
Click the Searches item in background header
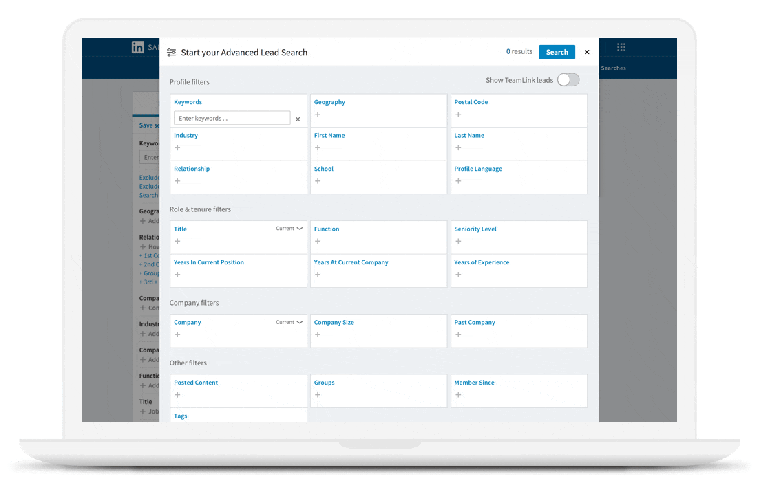coord(613,68)
